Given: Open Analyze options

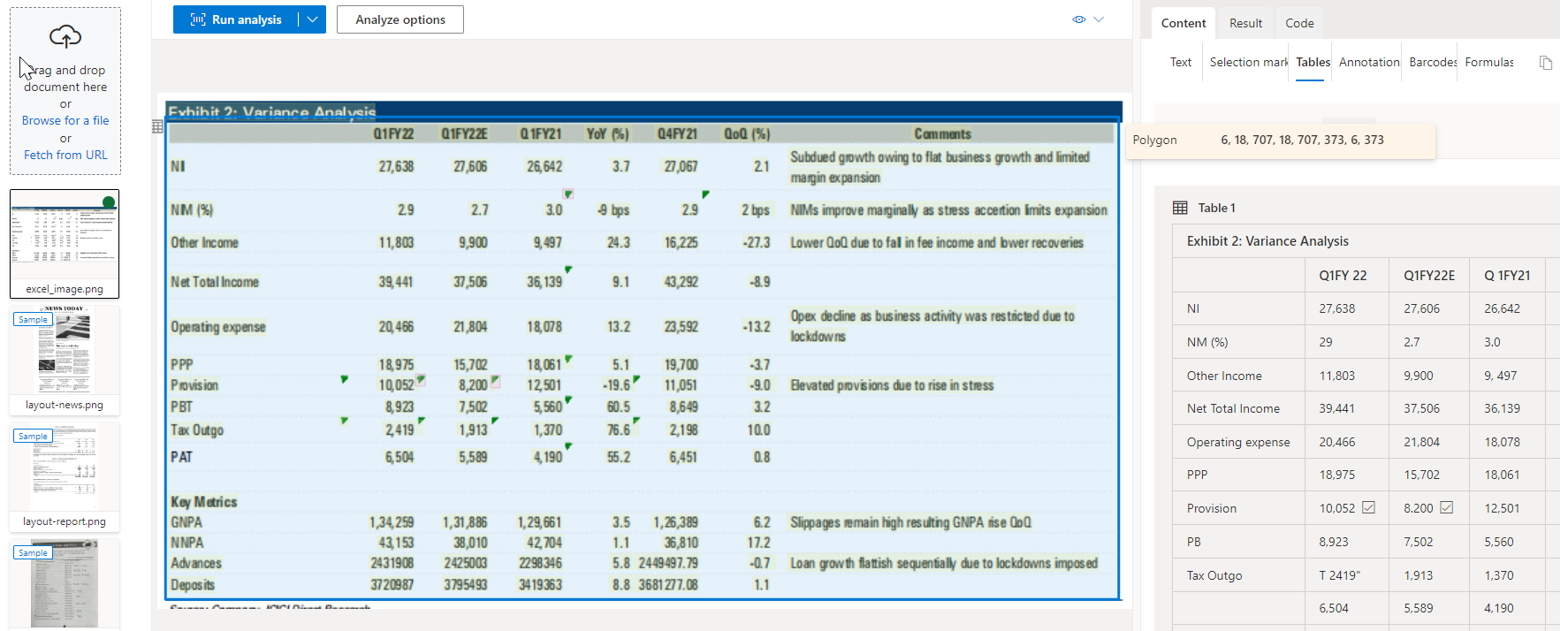Looking at the screenshot, I should click(x=400, y=19).
